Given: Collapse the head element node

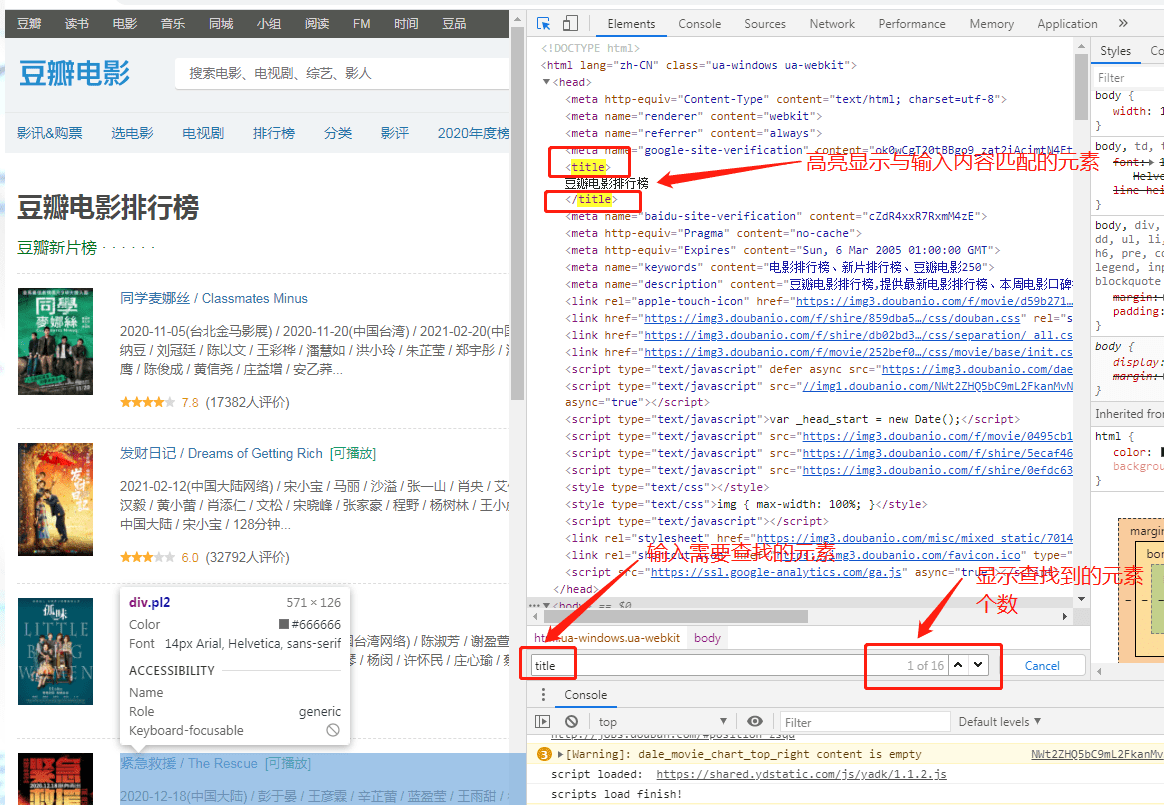Looking at the screenshot, I should [546, 82].
